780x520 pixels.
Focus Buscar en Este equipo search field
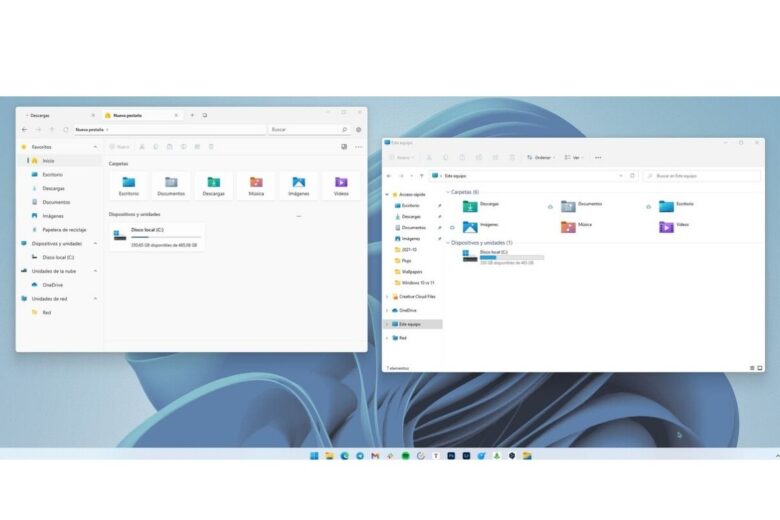[701, 176]
